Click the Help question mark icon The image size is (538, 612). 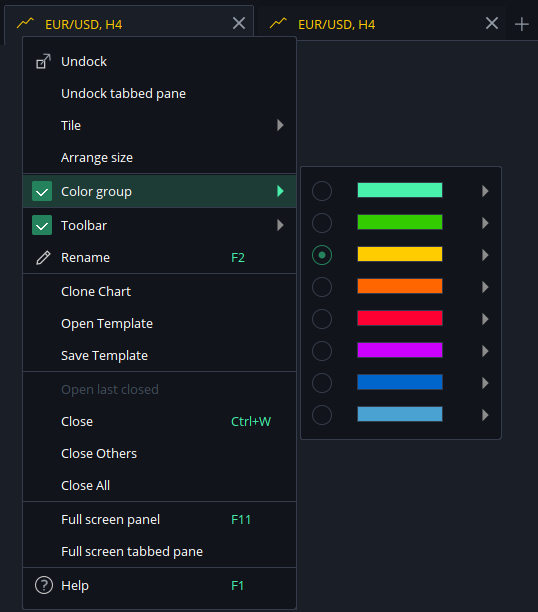[x=44, y=585]
